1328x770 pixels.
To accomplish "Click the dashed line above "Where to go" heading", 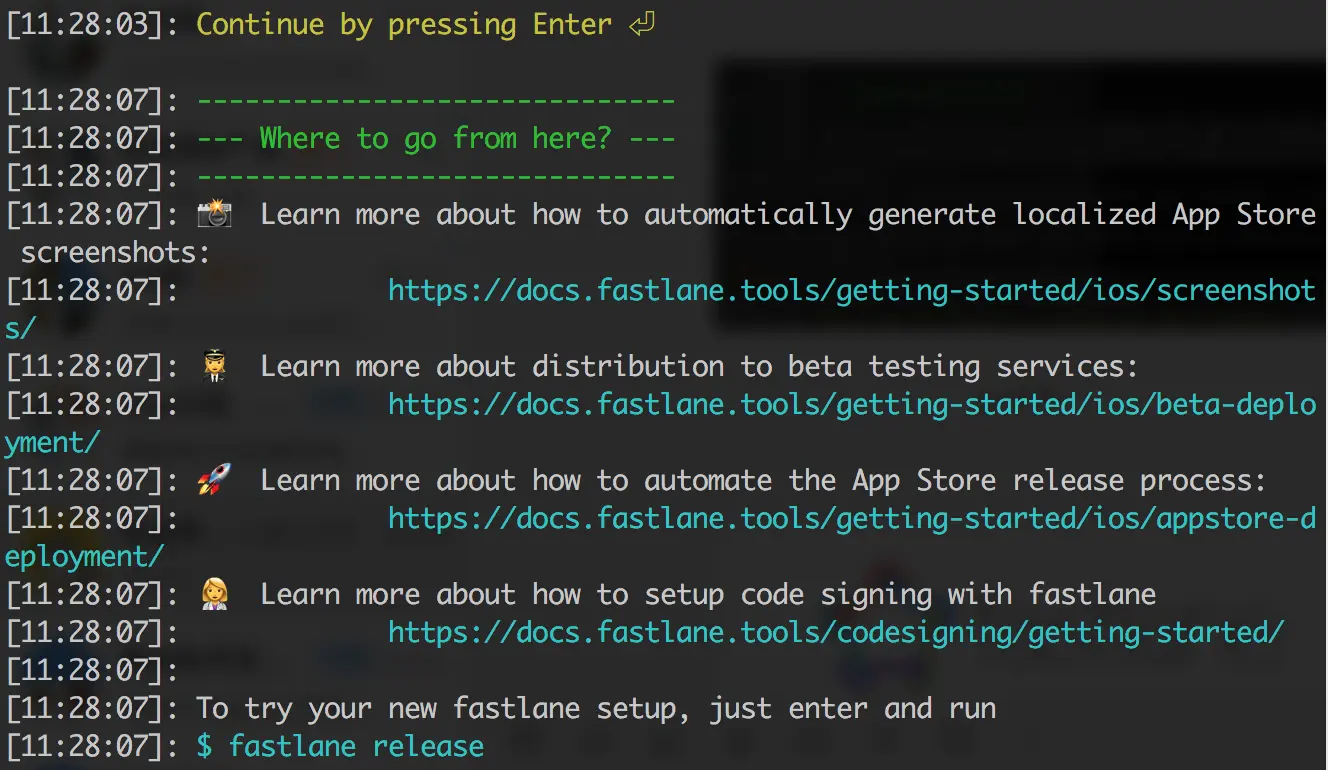I will coord(435,100).
